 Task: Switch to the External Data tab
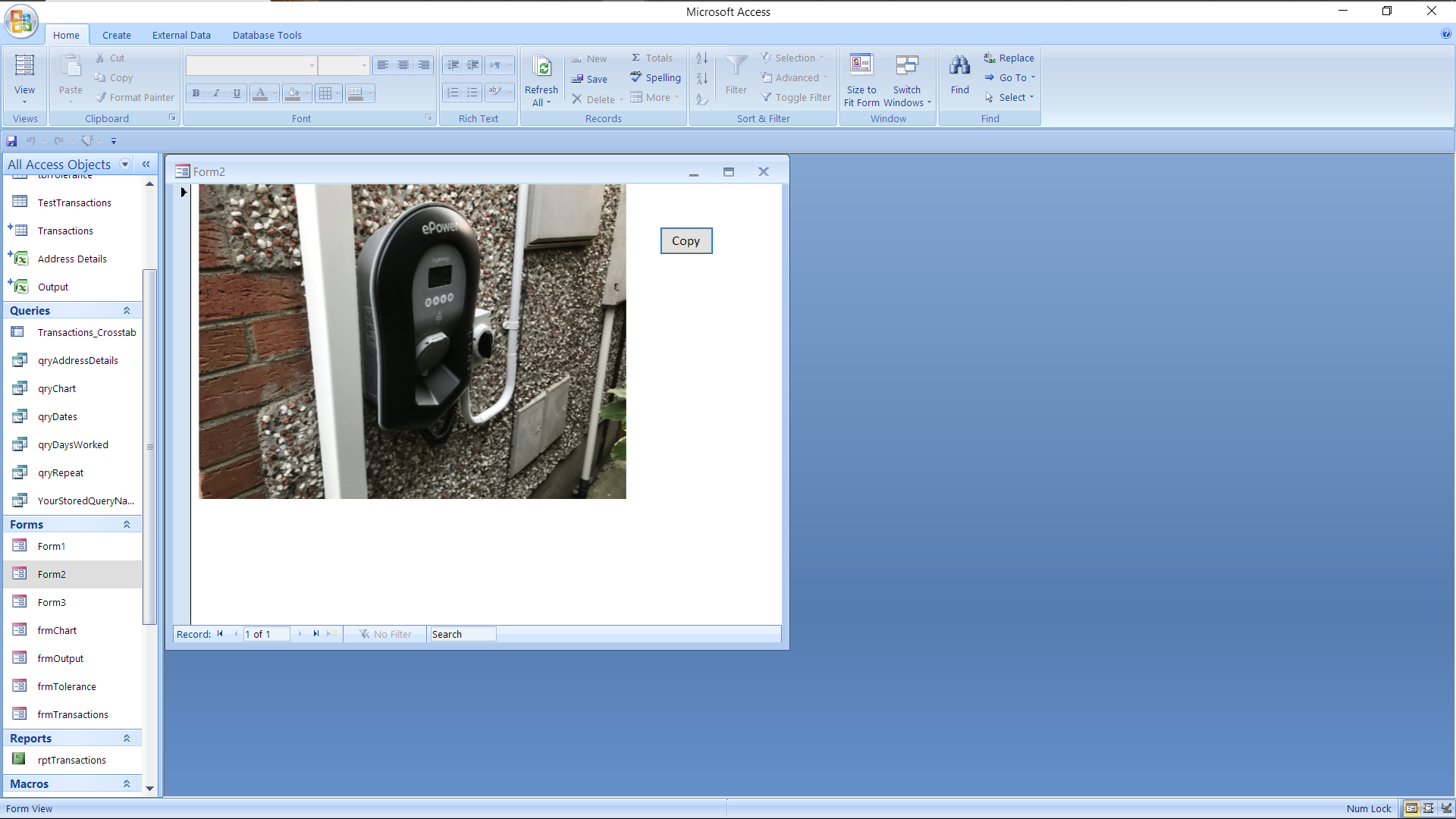181,35
